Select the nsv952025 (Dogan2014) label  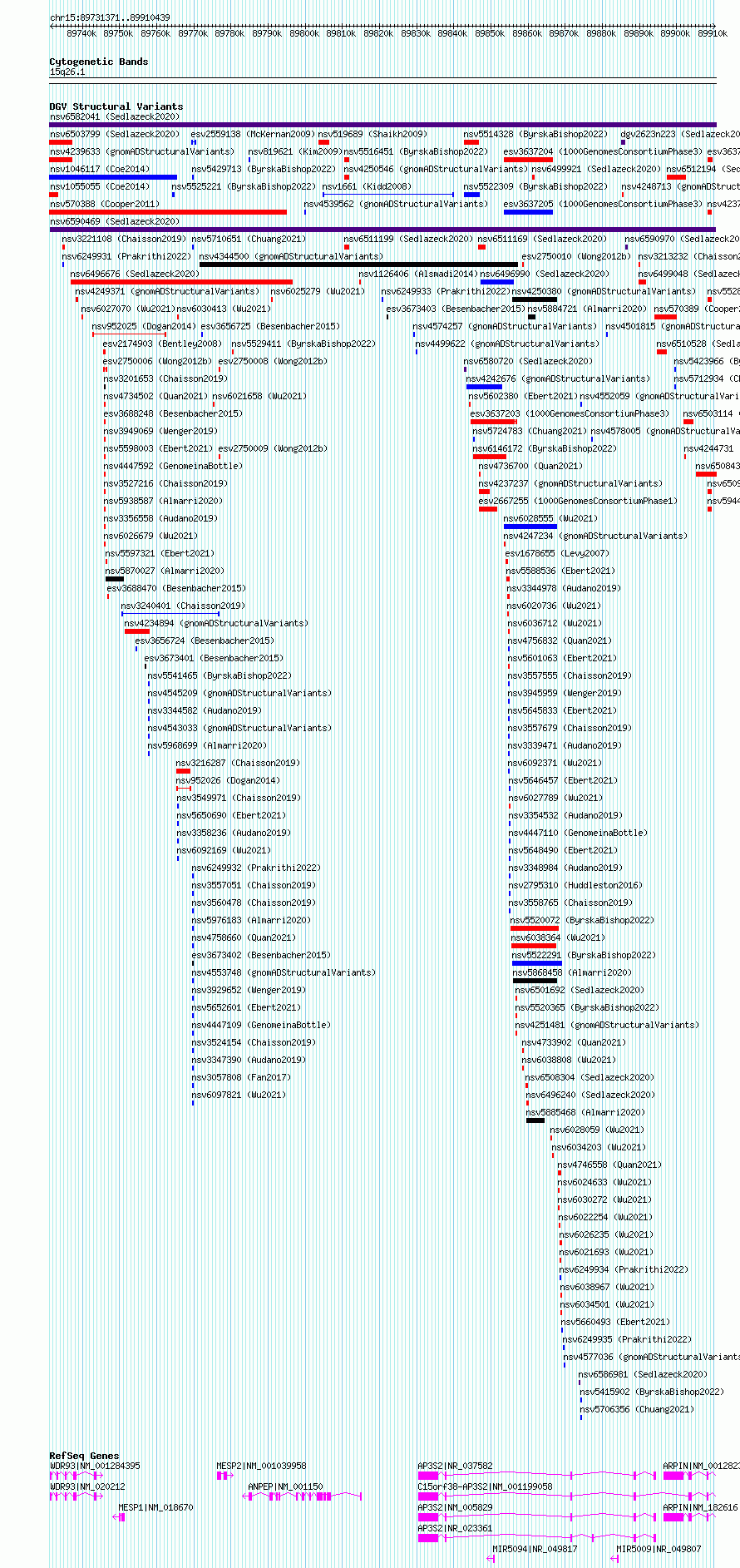click(144, 326)
